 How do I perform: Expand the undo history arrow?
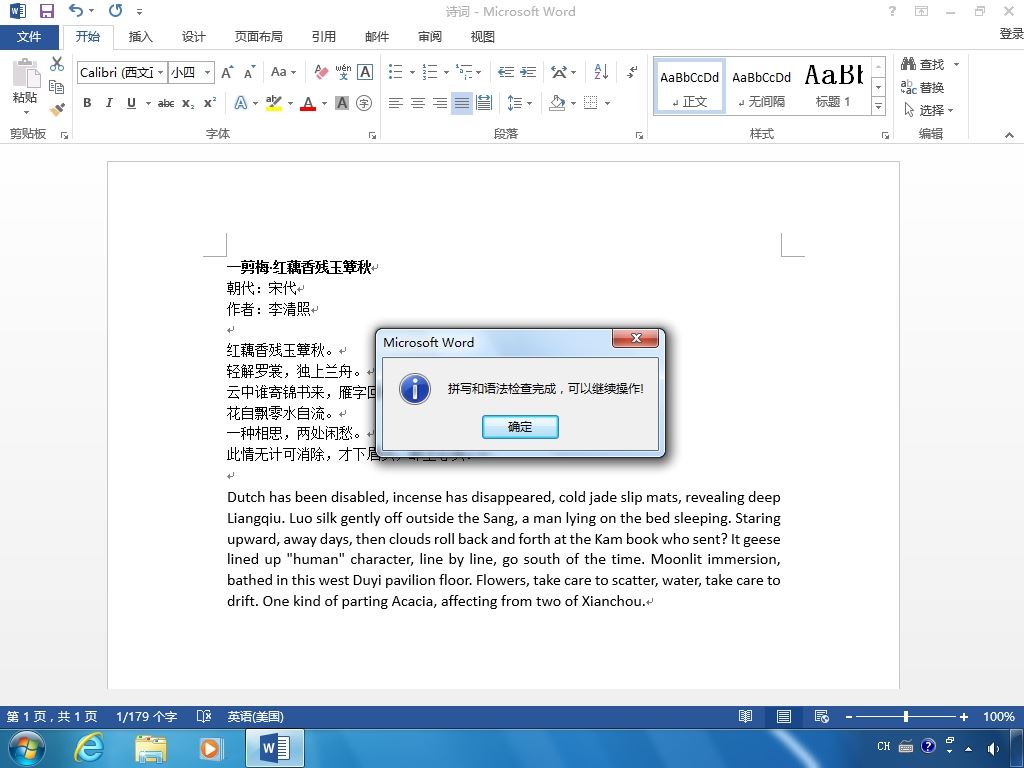point(91,10)
